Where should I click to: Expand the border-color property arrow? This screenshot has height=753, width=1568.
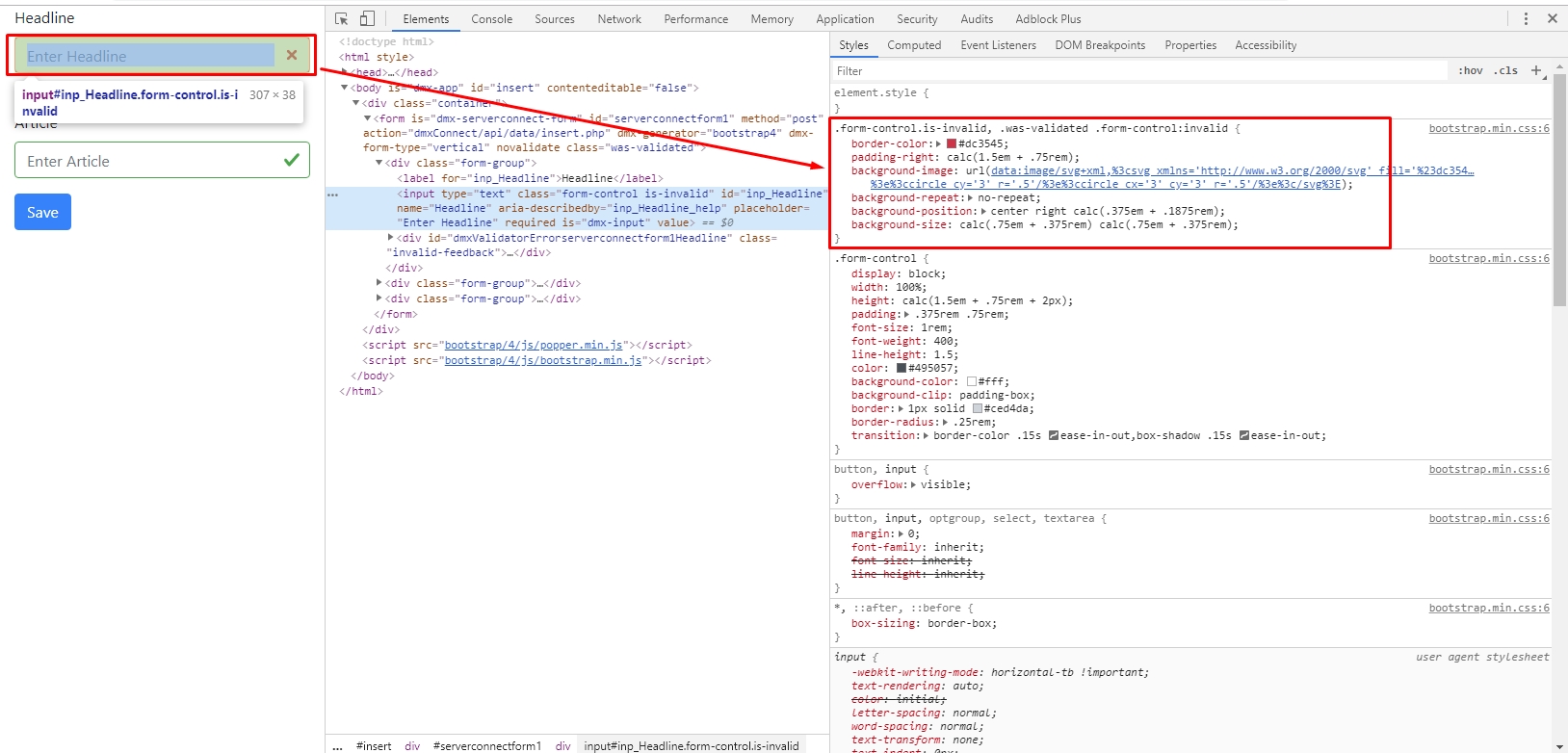938,144
